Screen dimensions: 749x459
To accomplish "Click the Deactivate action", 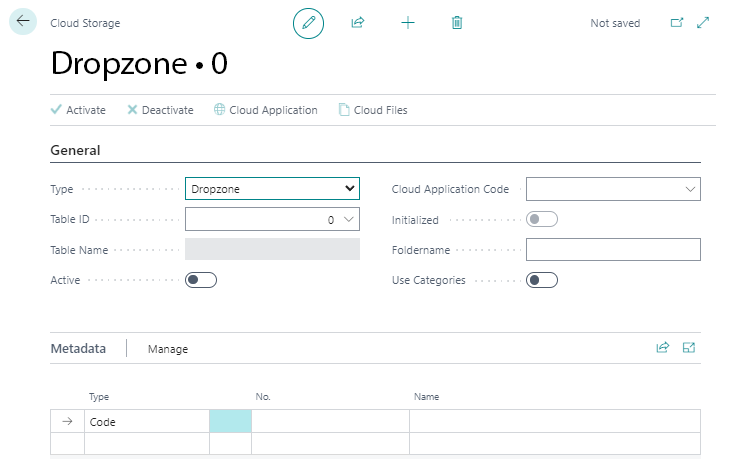I will 160,110.
